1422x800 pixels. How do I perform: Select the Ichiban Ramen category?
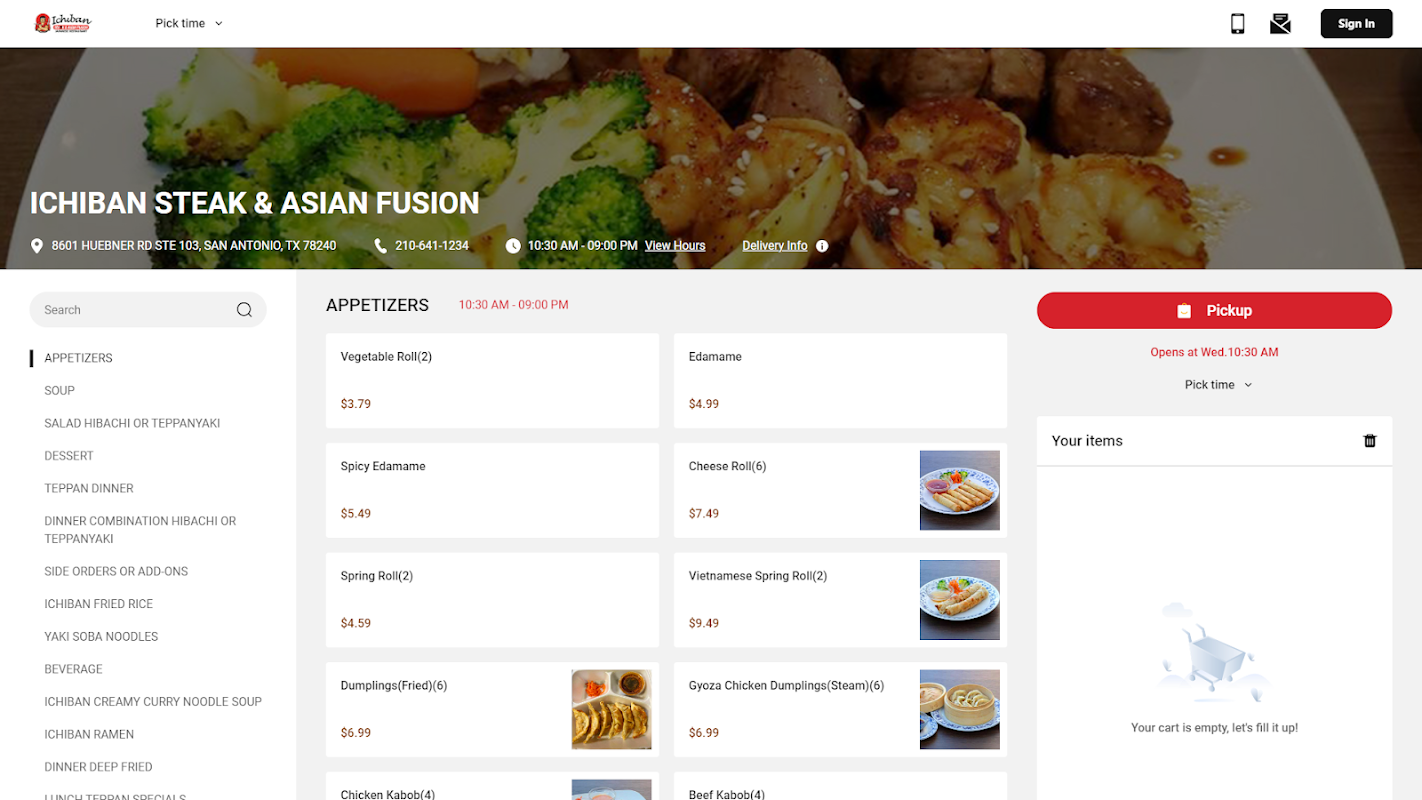(89, 735)
